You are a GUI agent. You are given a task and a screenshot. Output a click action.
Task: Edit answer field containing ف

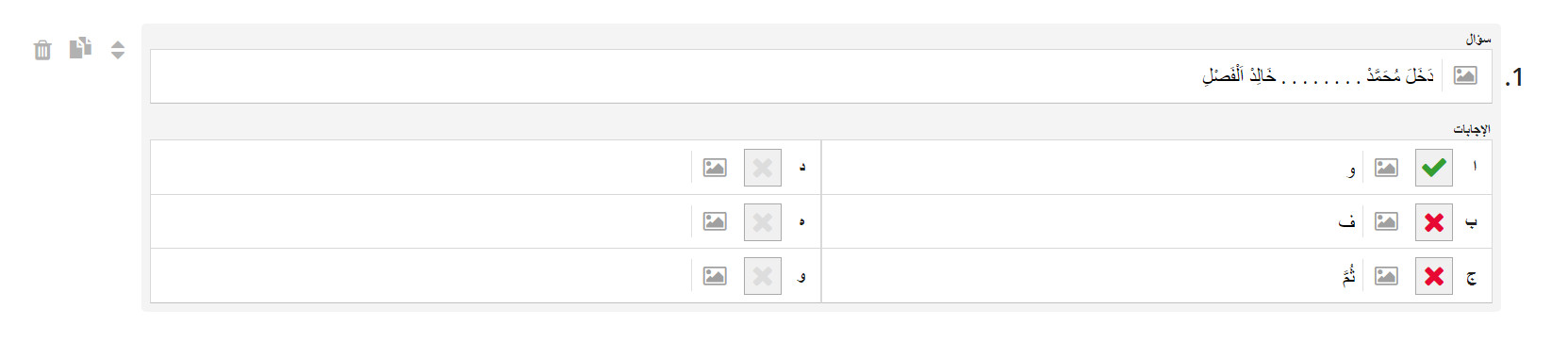tap(1092, 221)
